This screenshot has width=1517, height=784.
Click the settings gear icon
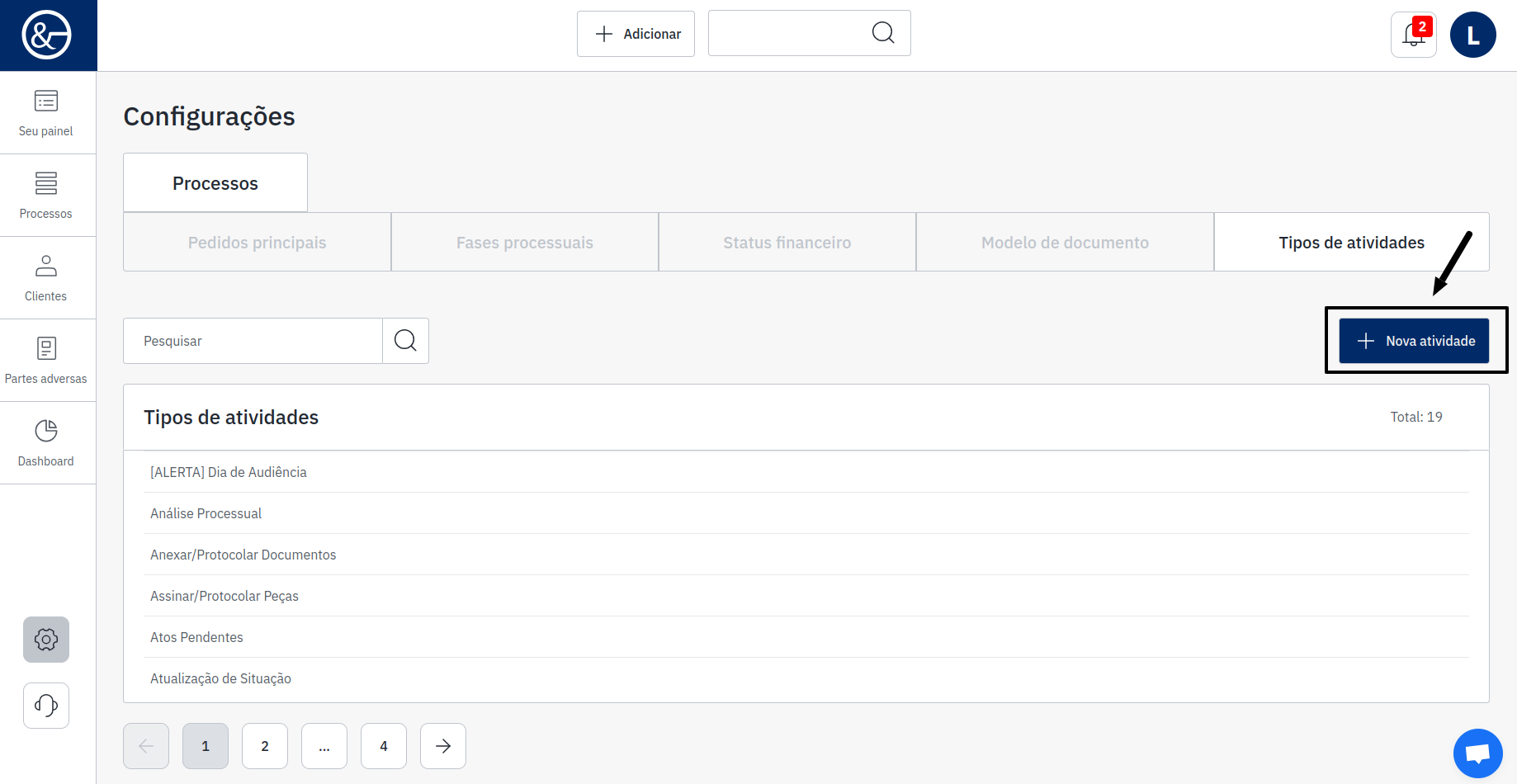coord(46,640)
